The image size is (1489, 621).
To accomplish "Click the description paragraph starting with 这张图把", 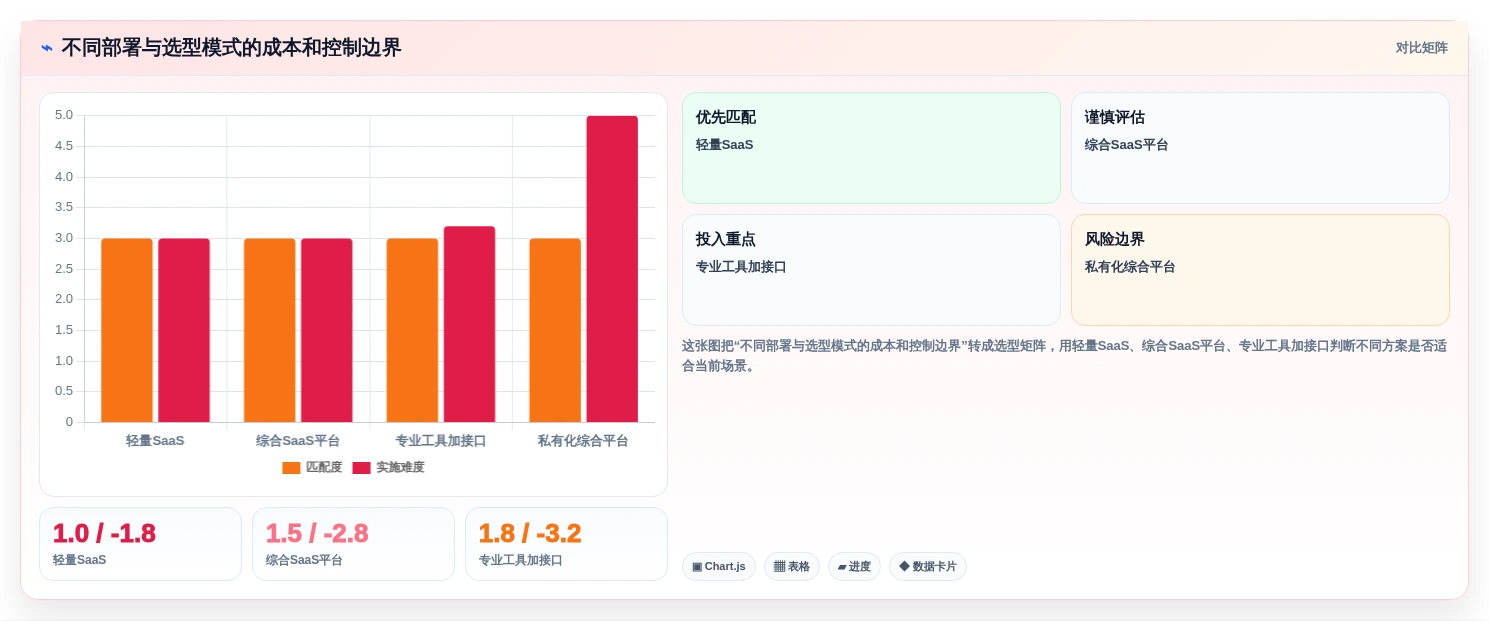I will coord(1064,356).
